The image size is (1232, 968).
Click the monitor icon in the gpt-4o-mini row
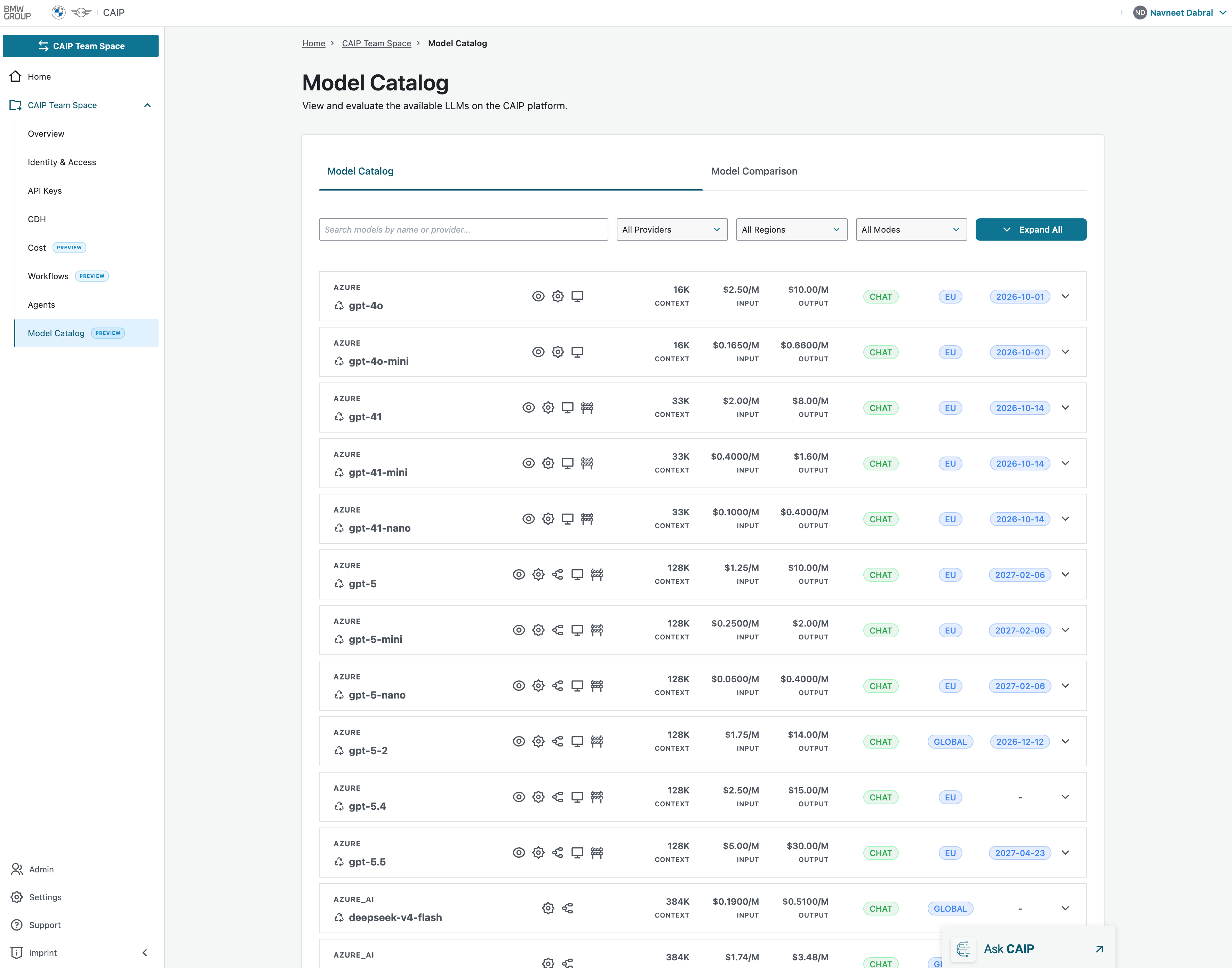(x=577, y=352)
